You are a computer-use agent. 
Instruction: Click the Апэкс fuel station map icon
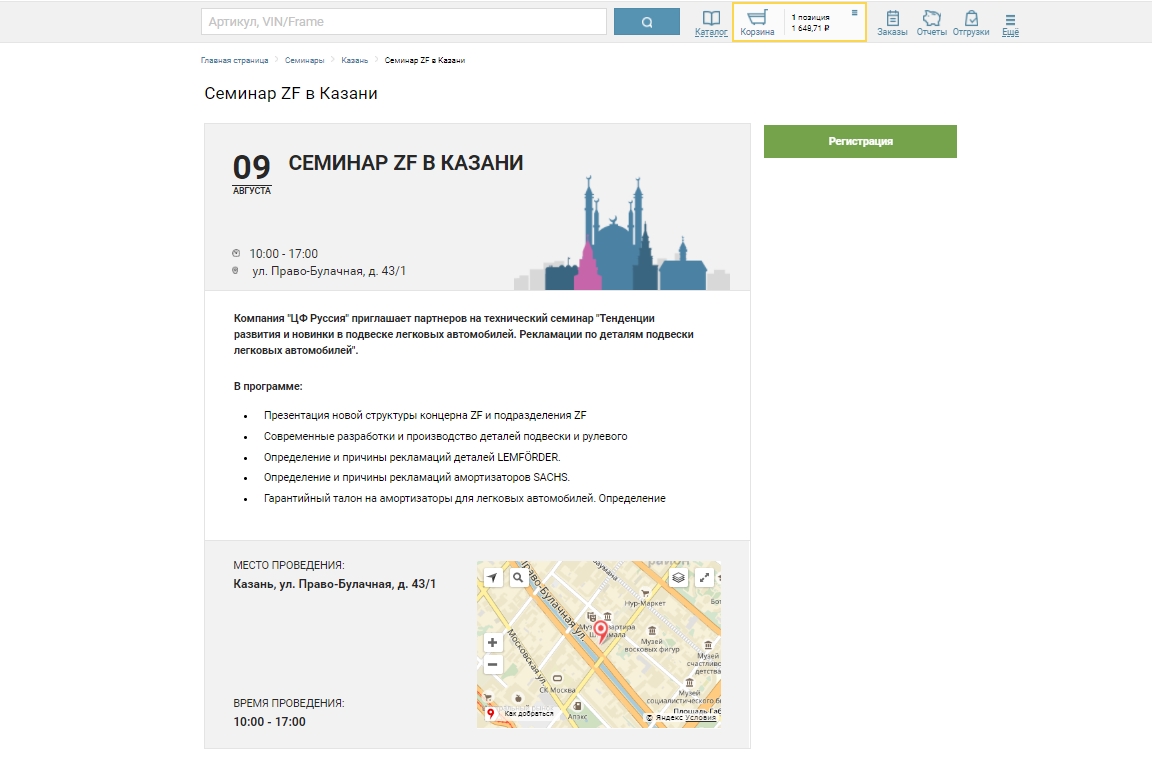coord(577,706)
